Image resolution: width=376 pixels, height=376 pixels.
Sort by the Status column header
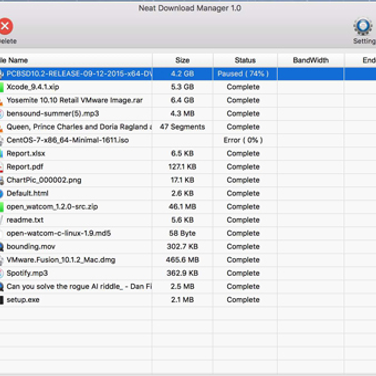pyautogui.click(x=245, y=60)
